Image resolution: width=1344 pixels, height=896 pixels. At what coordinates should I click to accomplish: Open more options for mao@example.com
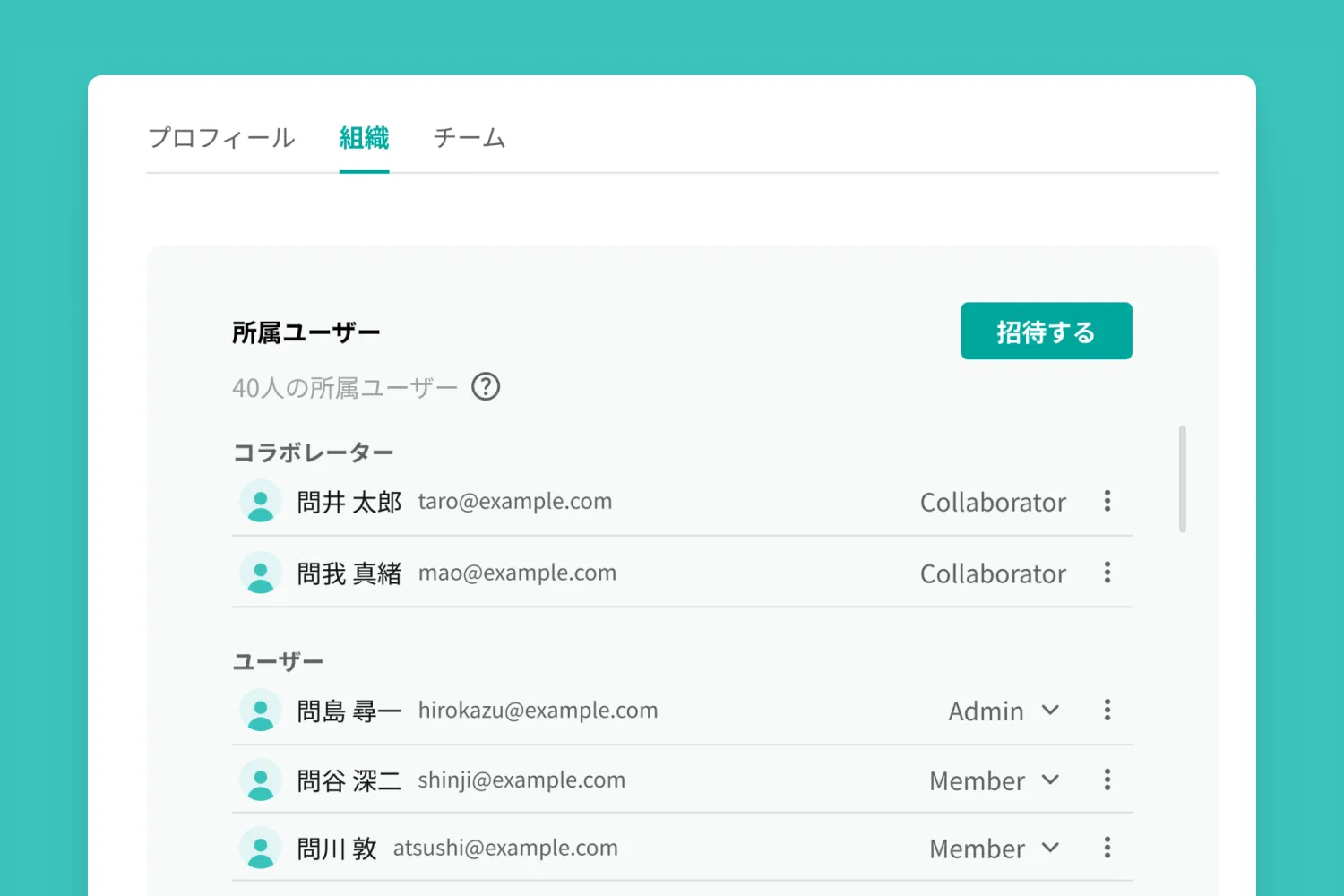tap(1107, 573)
